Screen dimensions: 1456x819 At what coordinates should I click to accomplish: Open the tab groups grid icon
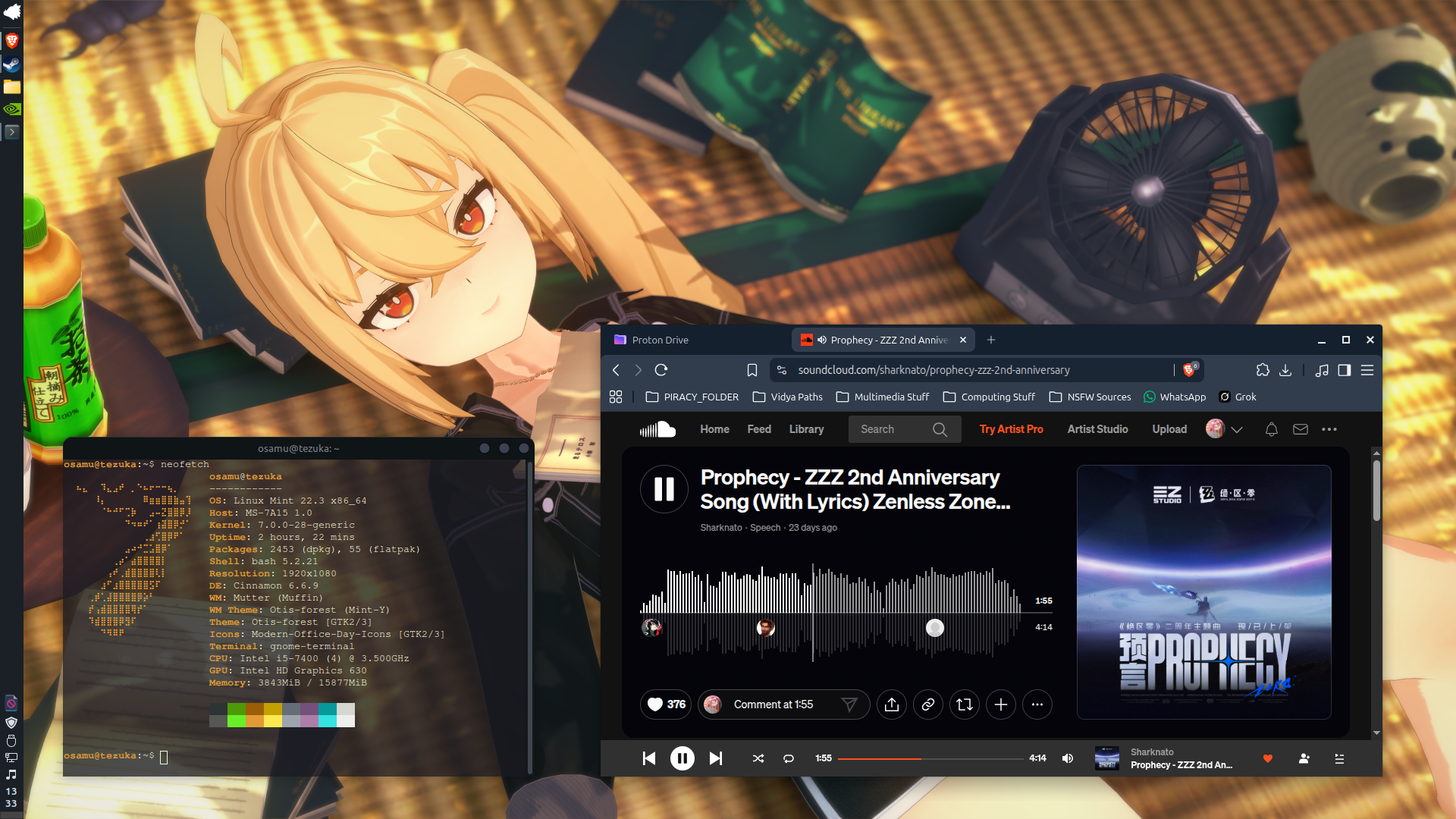pyautogui.click(x=616, y=397)
